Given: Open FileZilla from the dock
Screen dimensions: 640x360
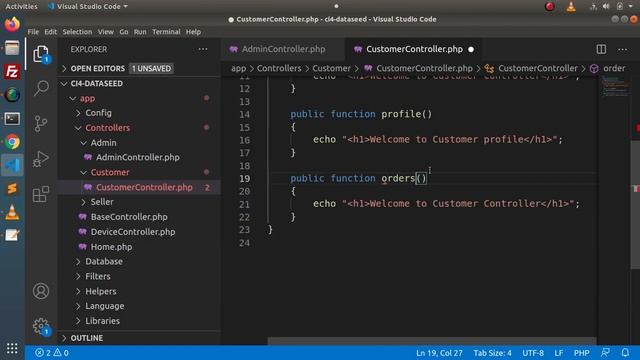Looking at the screenshot, I should pos(12,72).
